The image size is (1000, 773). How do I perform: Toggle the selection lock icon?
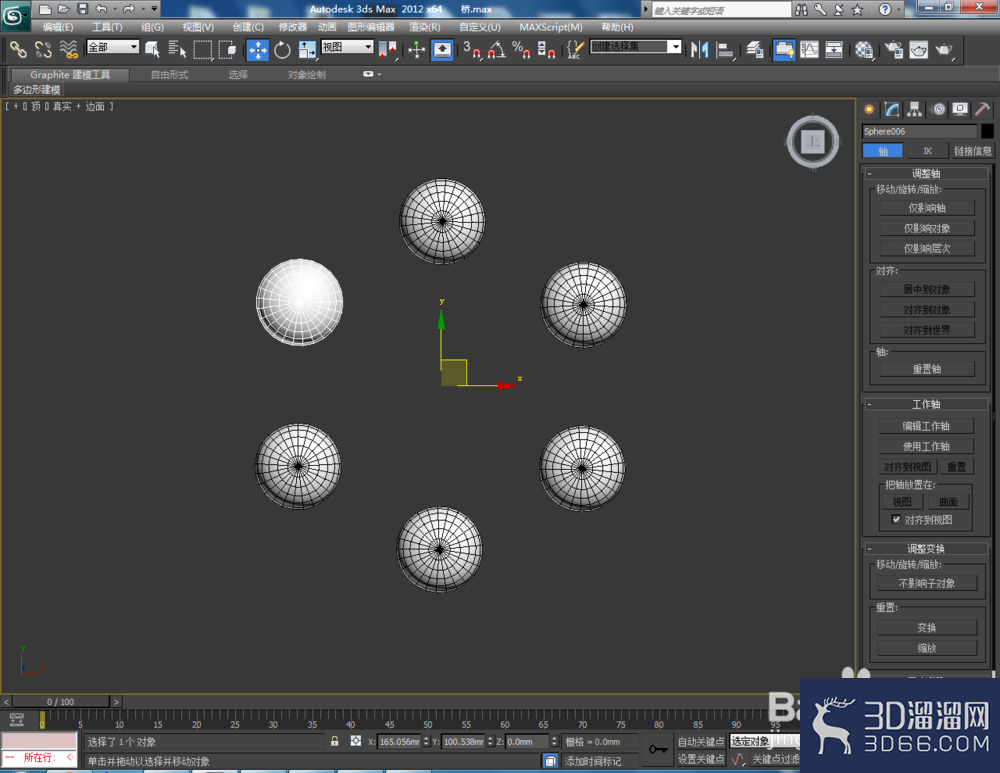tap(334, 741)
